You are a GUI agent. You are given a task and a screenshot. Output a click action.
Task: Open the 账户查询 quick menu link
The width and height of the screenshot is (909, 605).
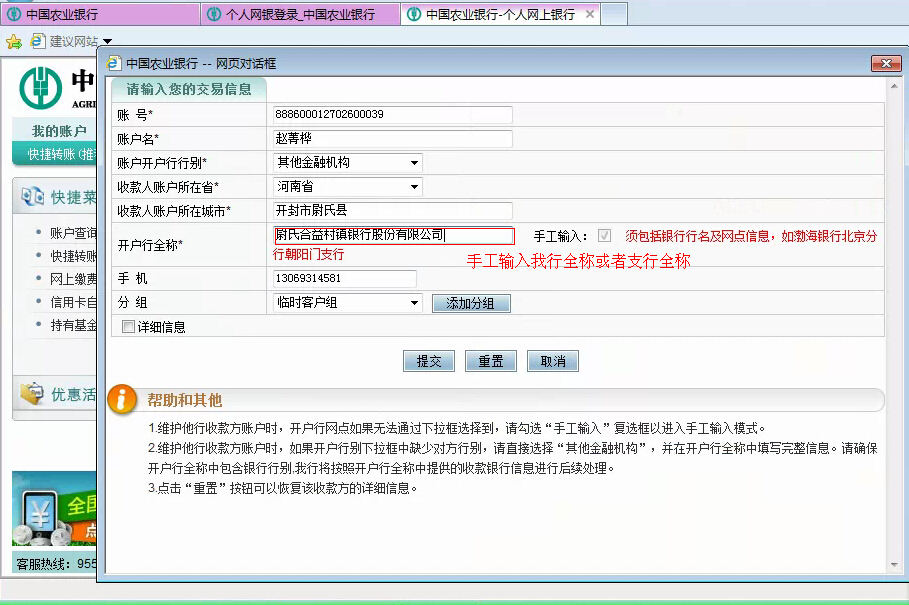74,233
